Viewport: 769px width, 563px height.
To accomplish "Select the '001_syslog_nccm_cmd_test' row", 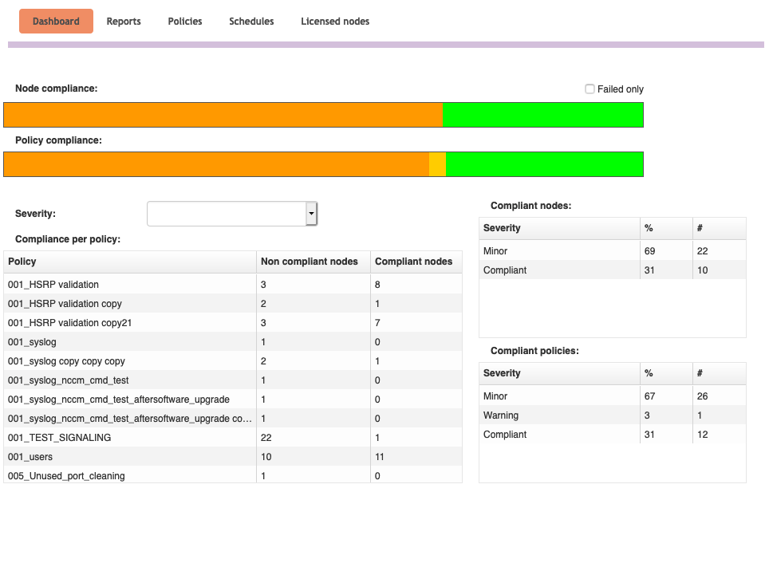I will 233,380.
